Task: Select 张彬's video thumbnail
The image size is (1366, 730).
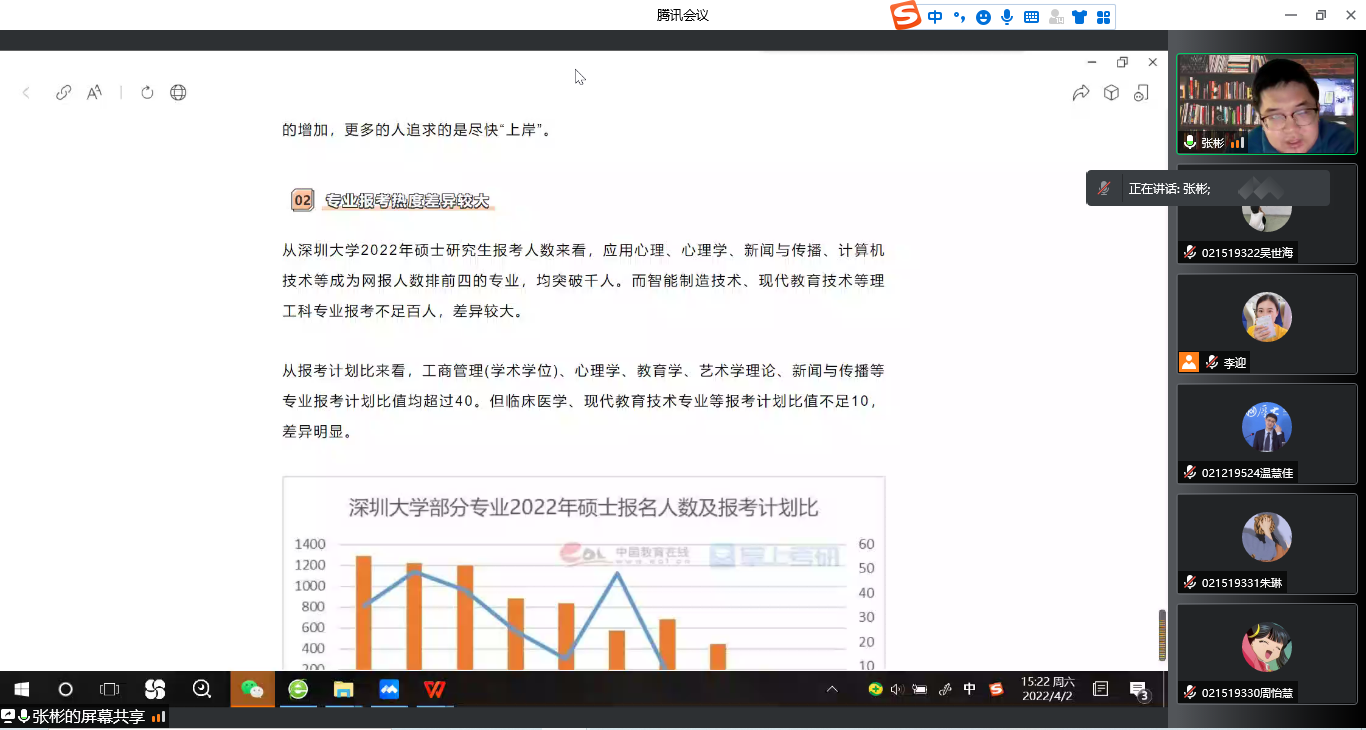Action: [x=1266, y=104]
